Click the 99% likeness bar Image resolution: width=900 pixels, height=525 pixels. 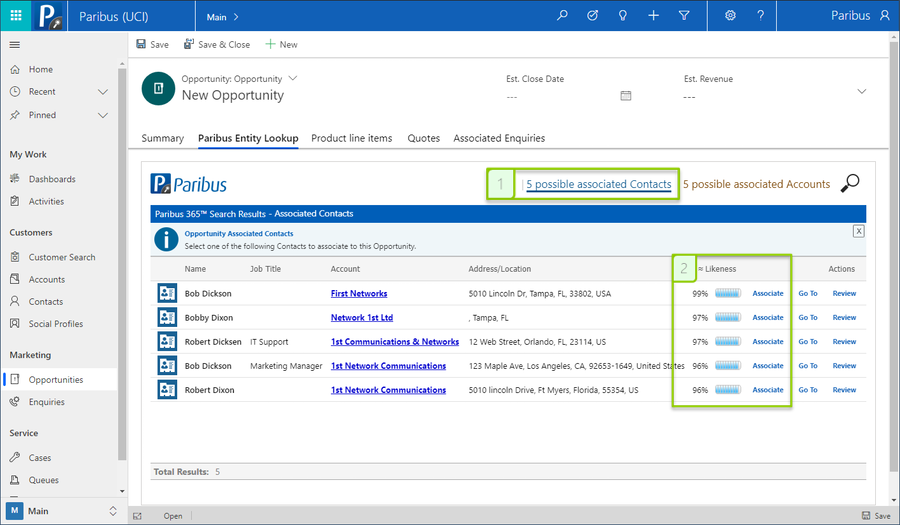pyautogui.click(x=728, y=293)
